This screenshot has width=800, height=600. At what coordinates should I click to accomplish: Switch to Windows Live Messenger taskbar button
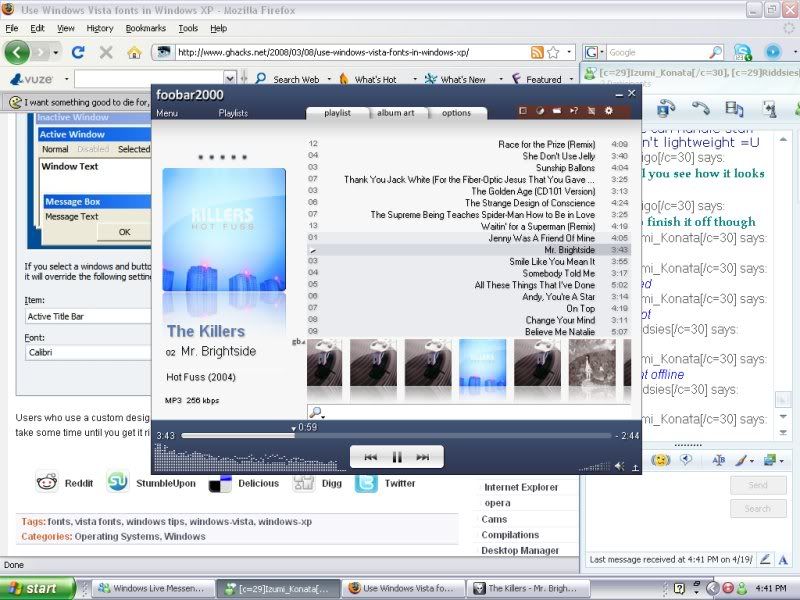pyautogui.click(x=152, y=588)
